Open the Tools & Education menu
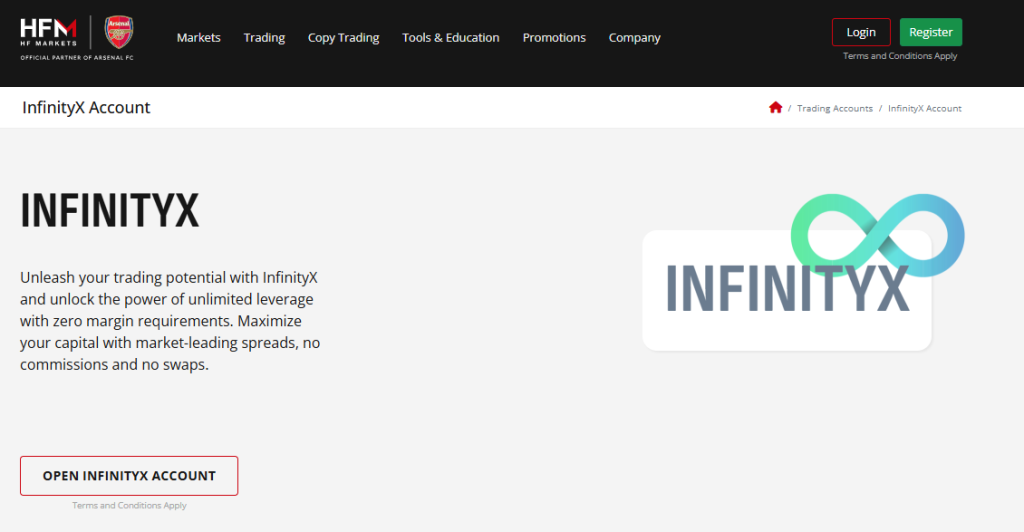Screen dimensions: 1024x532 tap(451, 38)
